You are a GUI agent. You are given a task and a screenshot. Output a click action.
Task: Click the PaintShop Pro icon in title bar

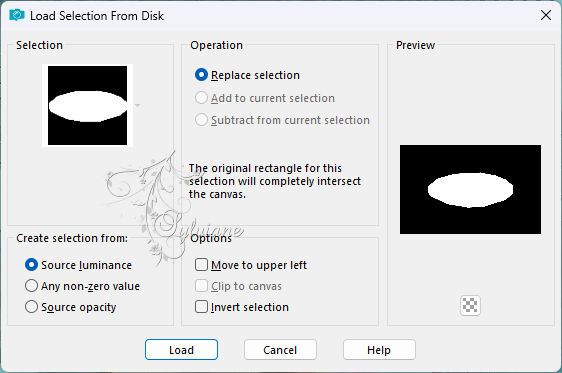17,15
